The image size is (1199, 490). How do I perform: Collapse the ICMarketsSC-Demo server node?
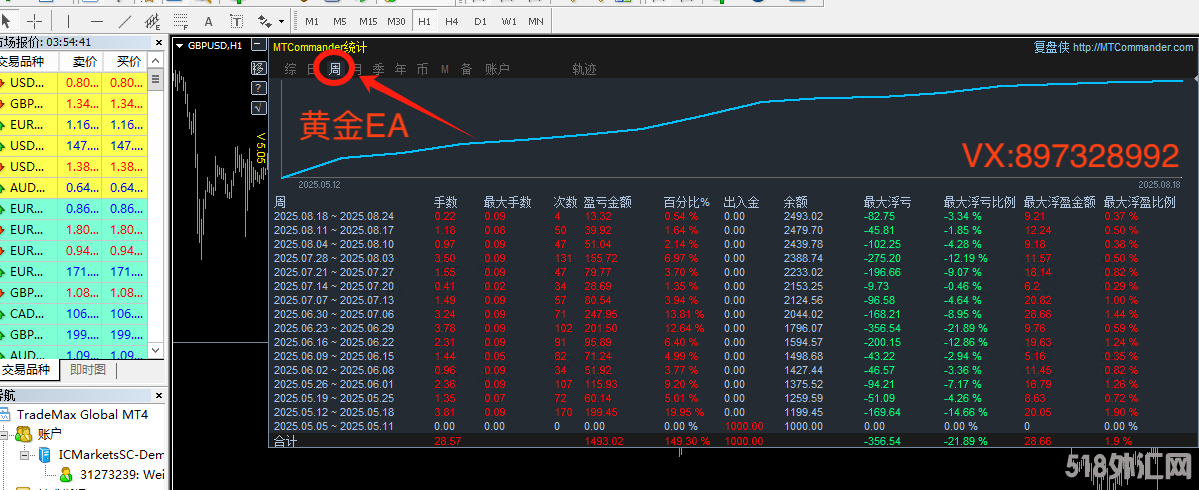[x=26, y=454]
